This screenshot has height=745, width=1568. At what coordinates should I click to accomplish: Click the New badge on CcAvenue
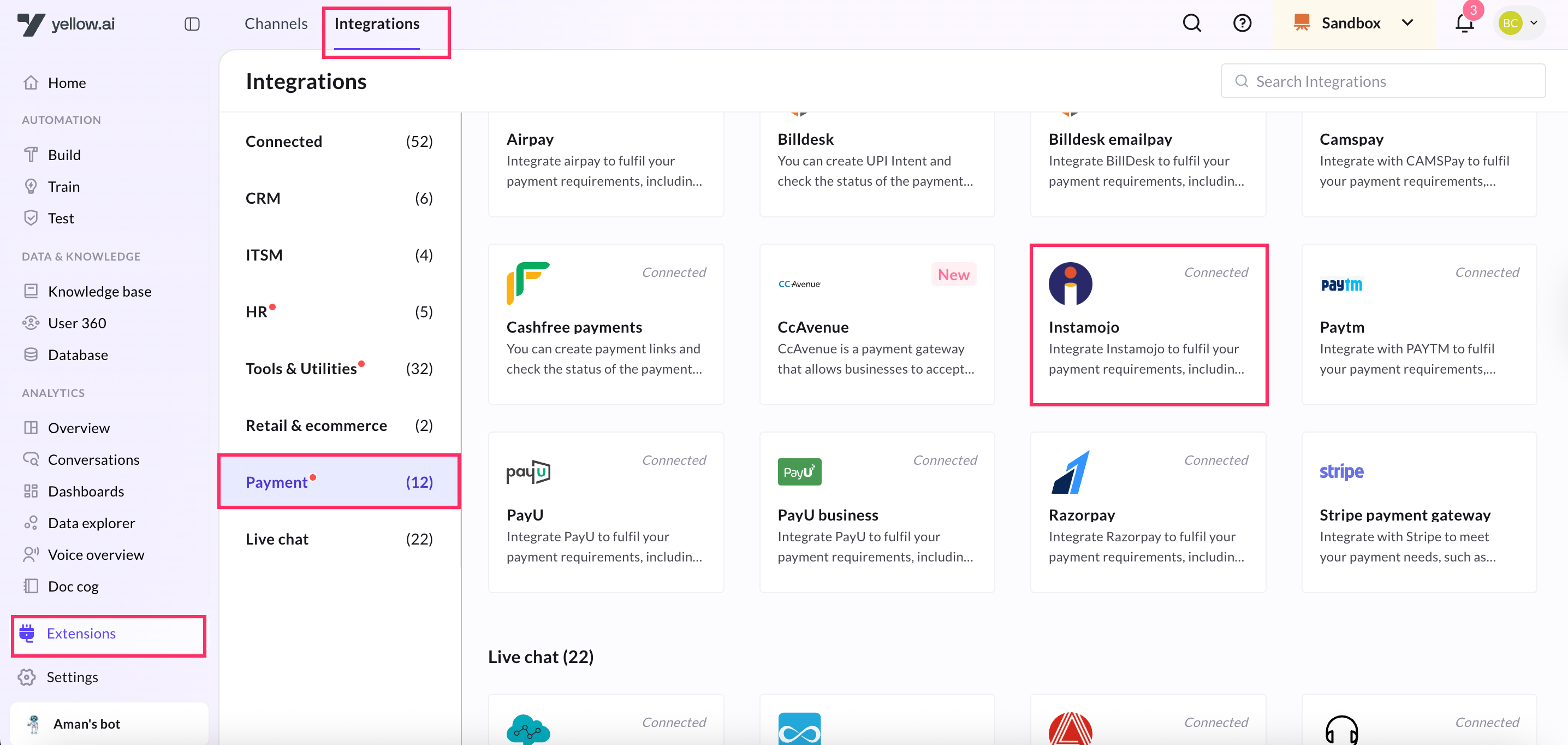tap(953, 274)
